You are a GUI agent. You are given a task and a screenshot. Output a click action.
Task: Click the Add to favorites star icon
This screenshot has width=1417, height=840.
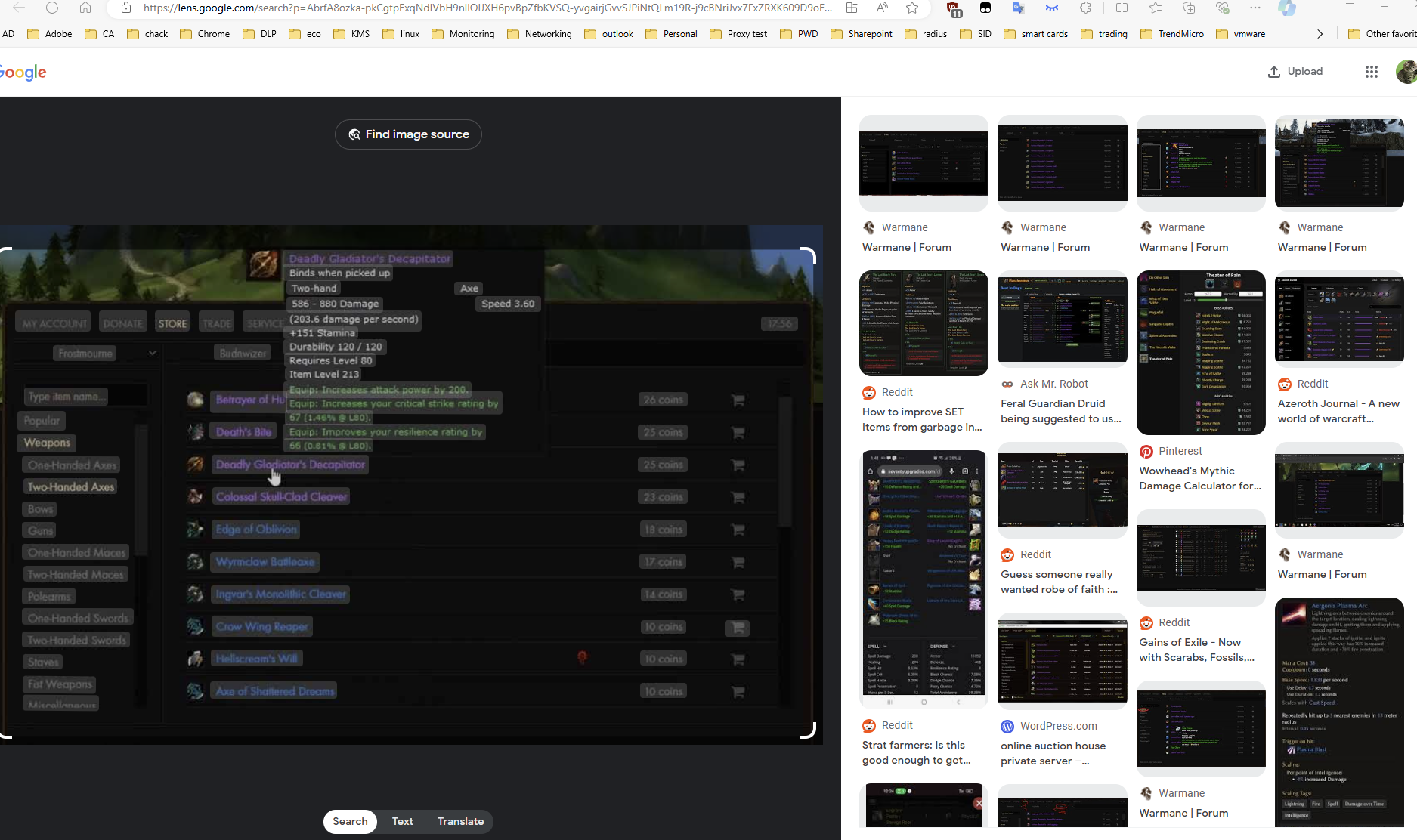coord(912,8)
